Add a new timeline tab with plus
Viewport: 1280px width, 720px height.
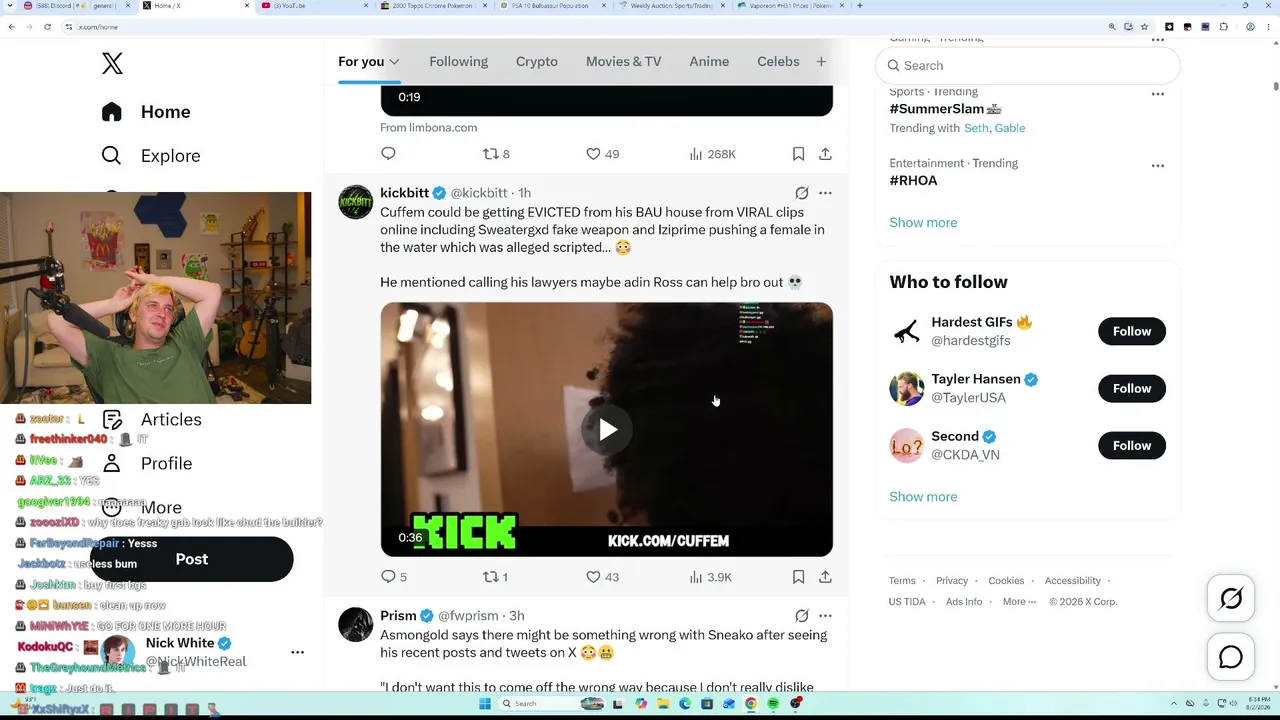(x=821, y=62)
